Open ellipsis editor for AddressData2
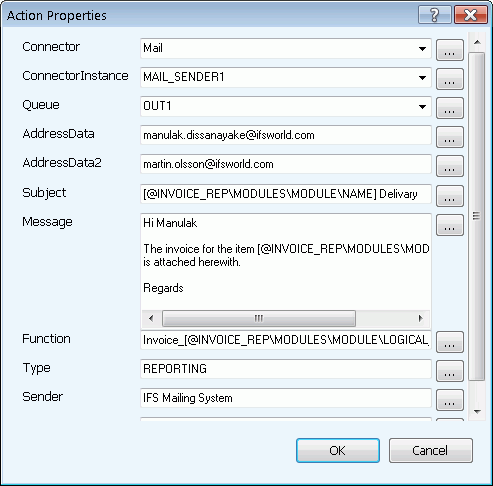Screen dimensions: 493x486 [x=450, y=166]
